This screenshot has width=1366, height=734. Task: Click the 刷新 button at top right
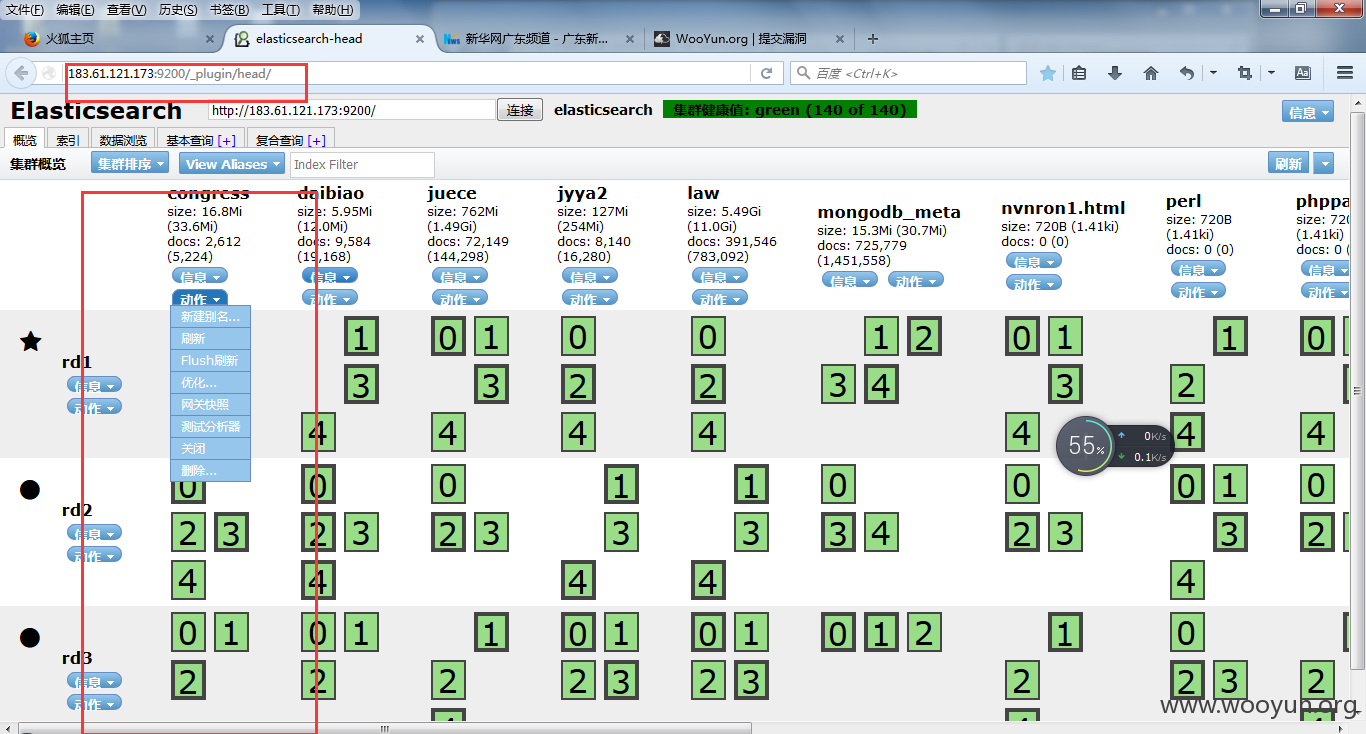(1289, 164)
